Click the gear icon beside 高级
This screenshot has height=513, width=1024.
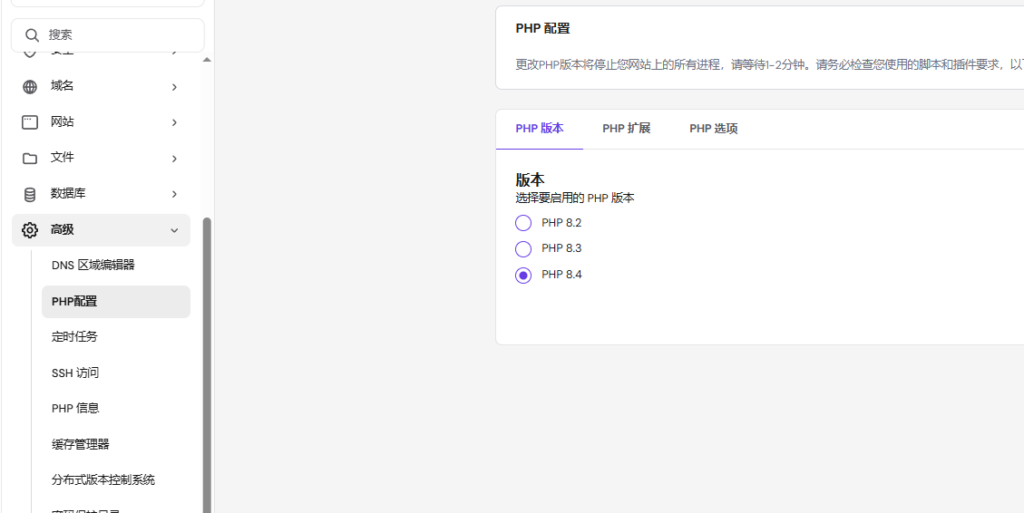(x=30, y=230)
